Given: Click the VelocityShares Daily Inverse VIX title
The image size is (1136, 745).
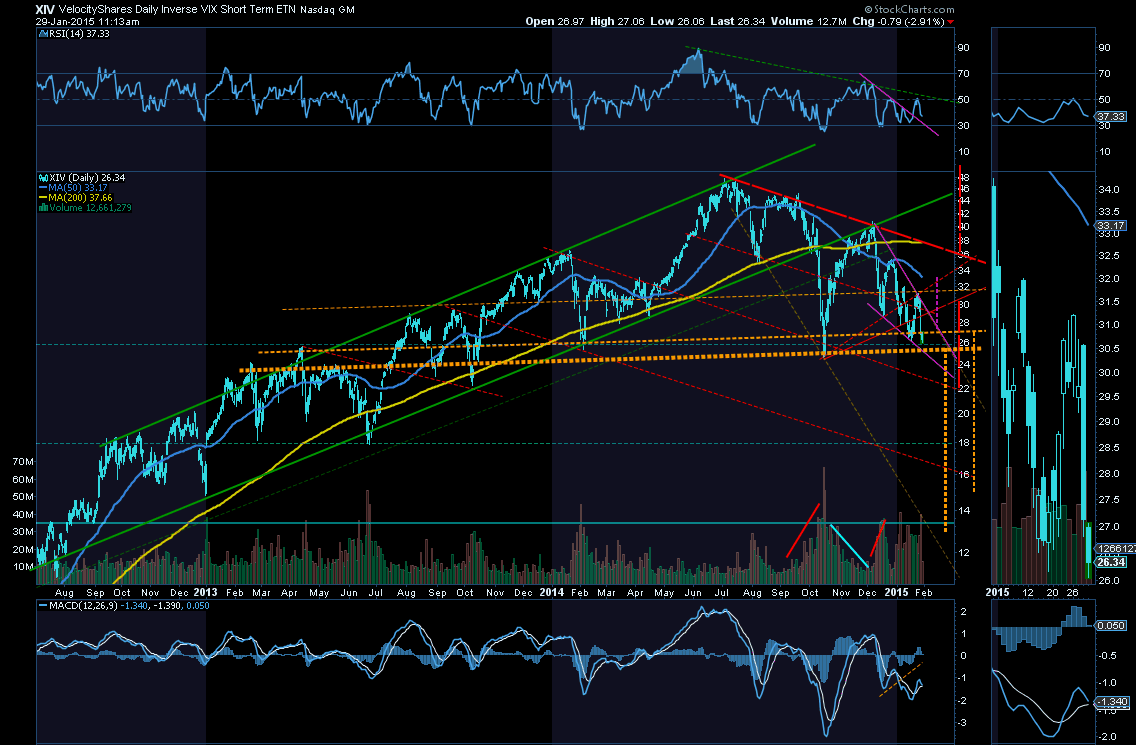Looking at the screenshot, I should 177,10.
